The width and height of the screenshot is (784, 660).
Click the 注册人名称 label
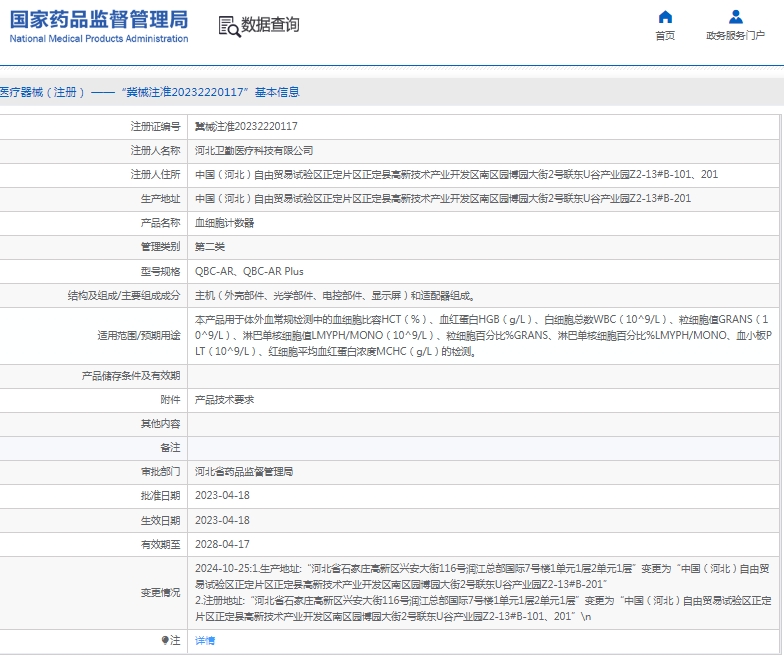[156, 150]
